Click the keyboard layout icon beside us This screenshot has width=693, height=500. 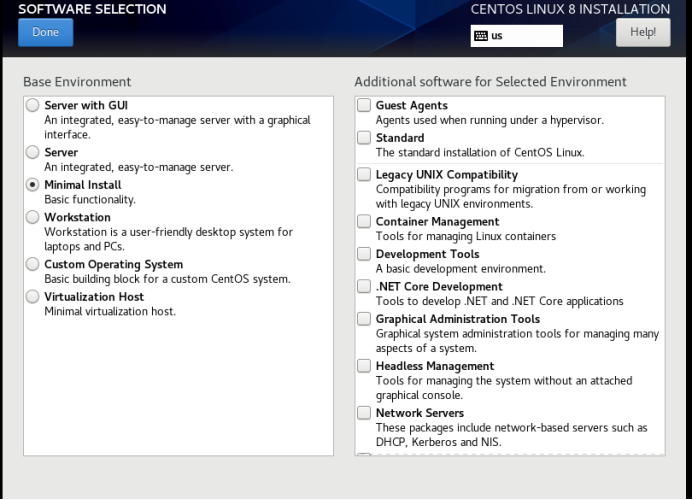[481, 36]
